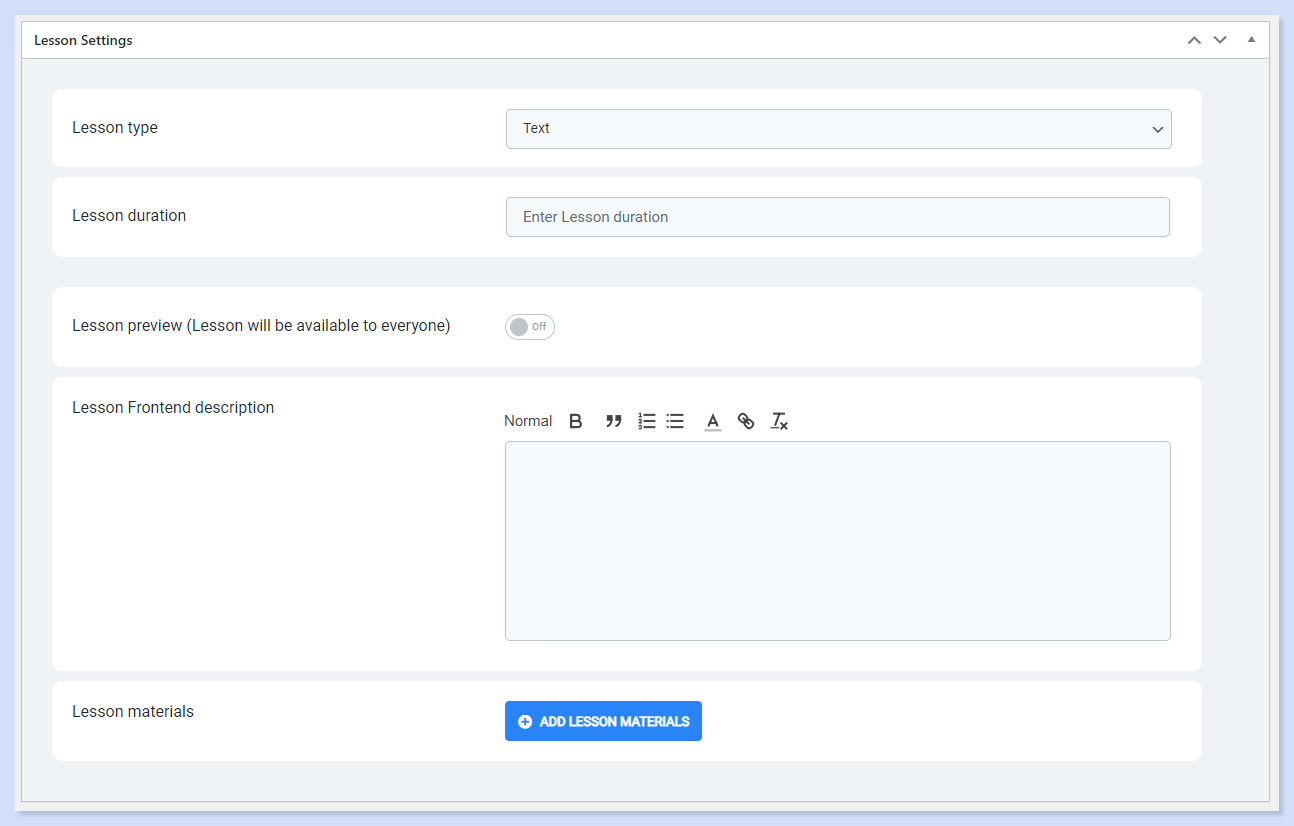
Task: Click the 'Lesson type' label
Action: point(115,127)
